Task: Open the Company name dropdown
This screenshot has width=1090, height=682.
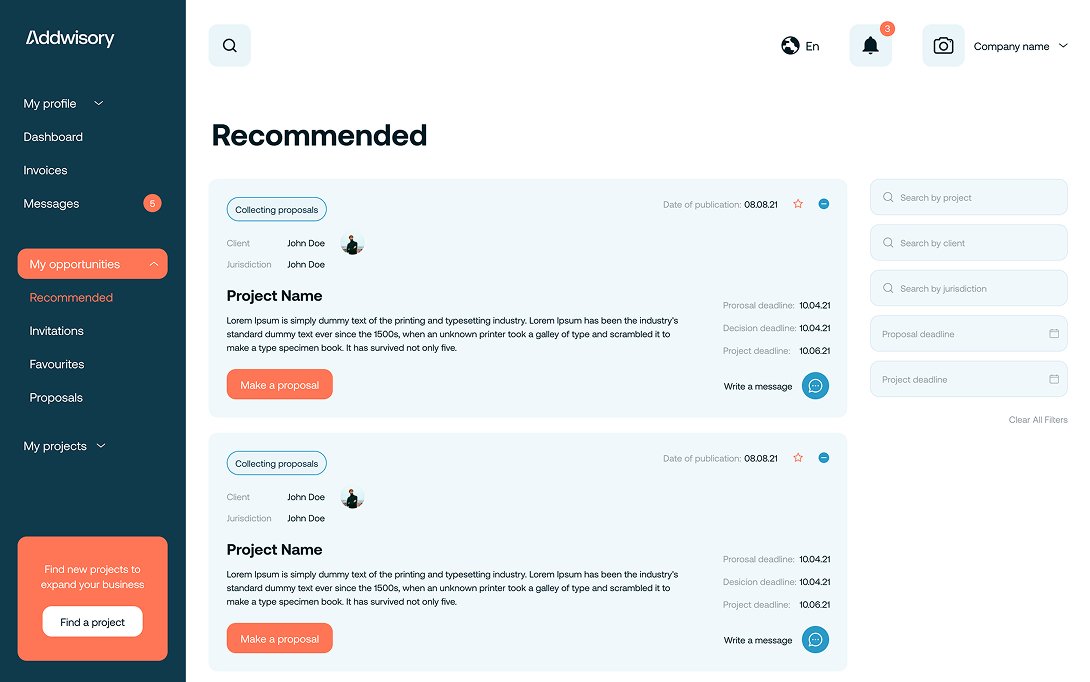Action: [1063, 46]
